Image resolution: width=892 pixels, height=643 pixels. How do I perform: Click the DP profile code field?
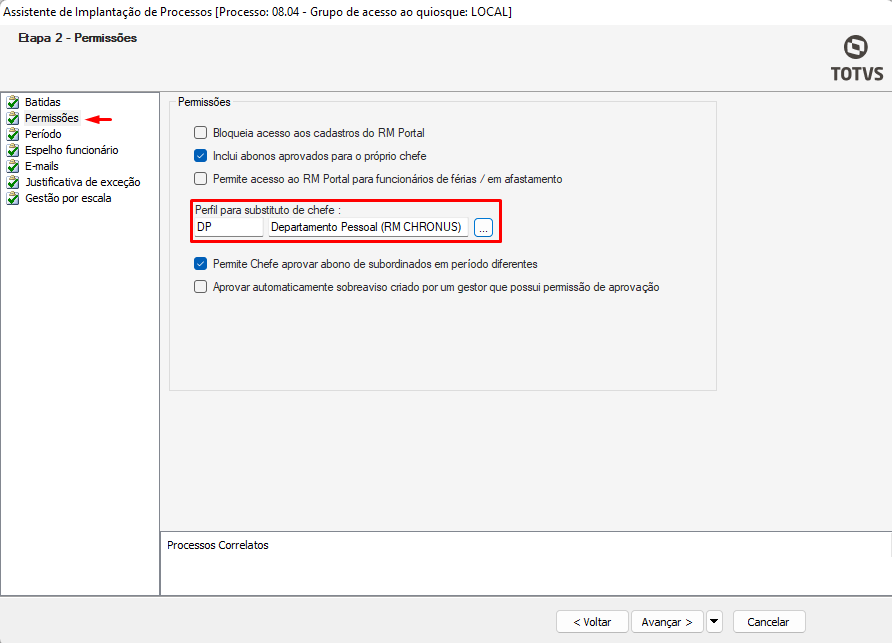(x=228, y=227)
